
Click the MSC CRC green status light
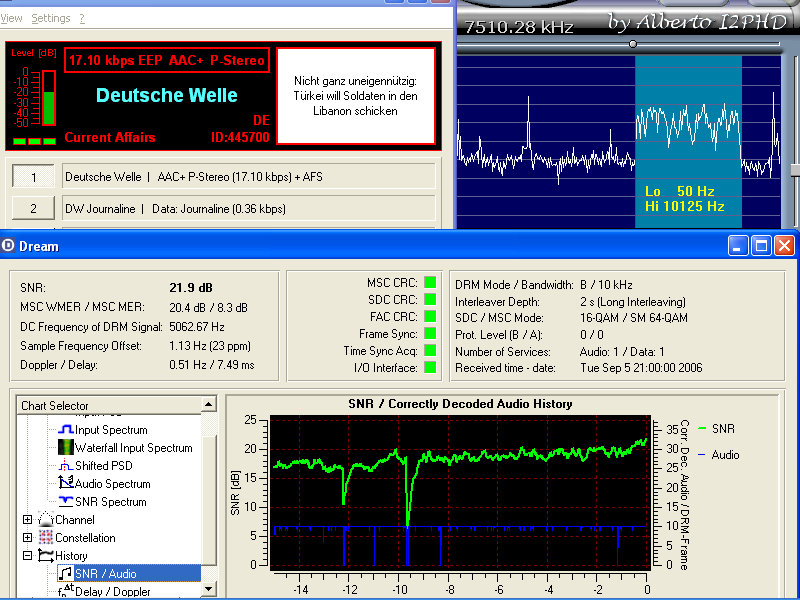pos(430,282)
